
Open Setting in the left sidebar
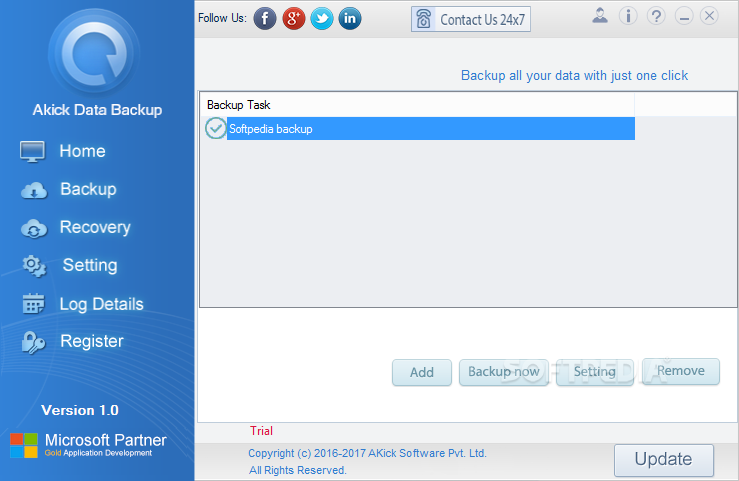point(90,265)
